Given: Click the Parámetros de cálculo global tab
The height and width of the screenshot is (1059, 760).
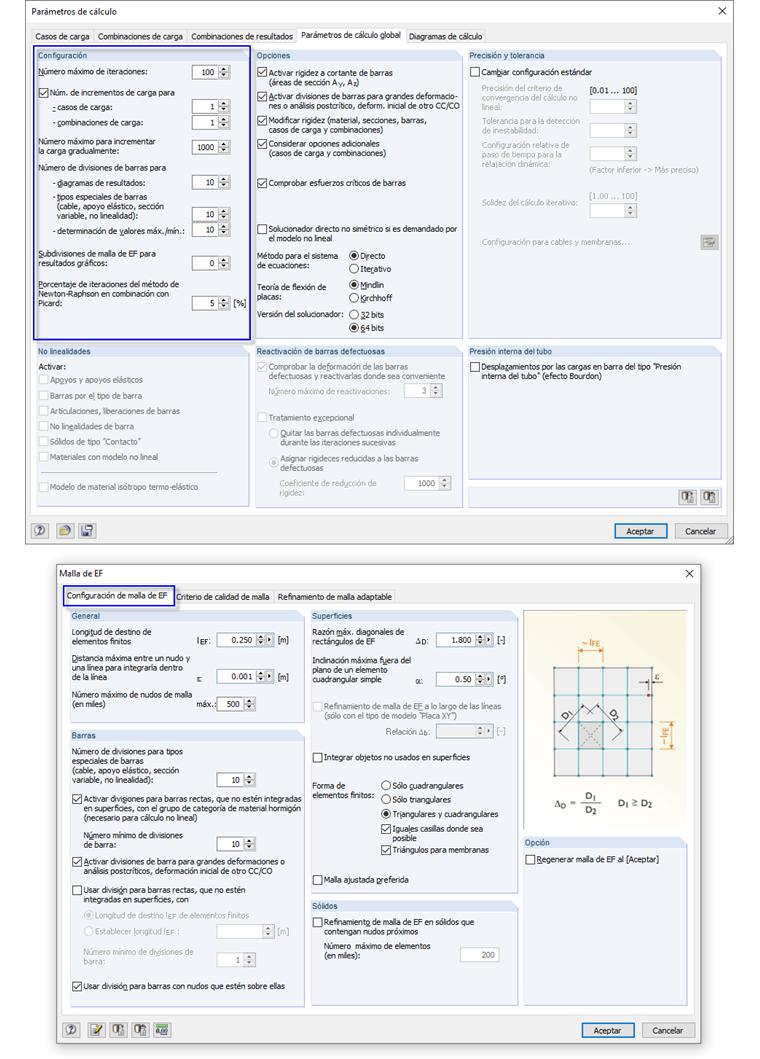Looking at the screenshot, I should pyautogui.click(x=351, y=35).
